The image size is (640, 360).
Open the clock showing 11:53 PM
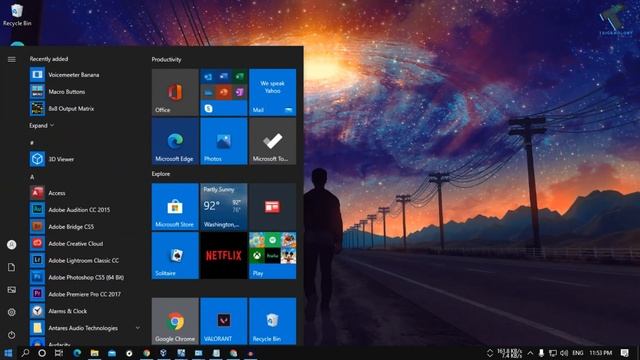point(600,353)
